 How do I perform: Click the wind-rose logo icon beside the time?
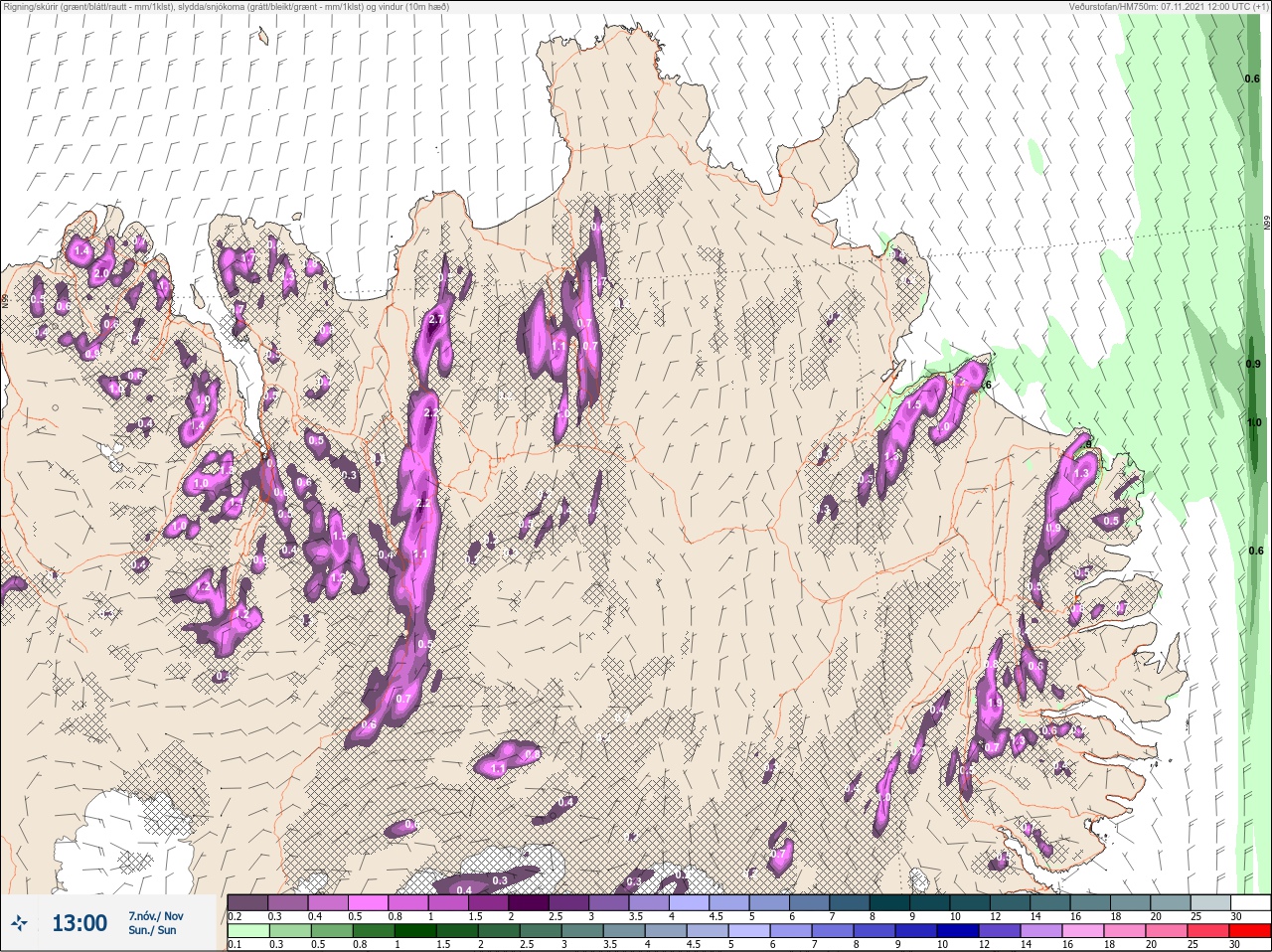(x=20, y=923)
